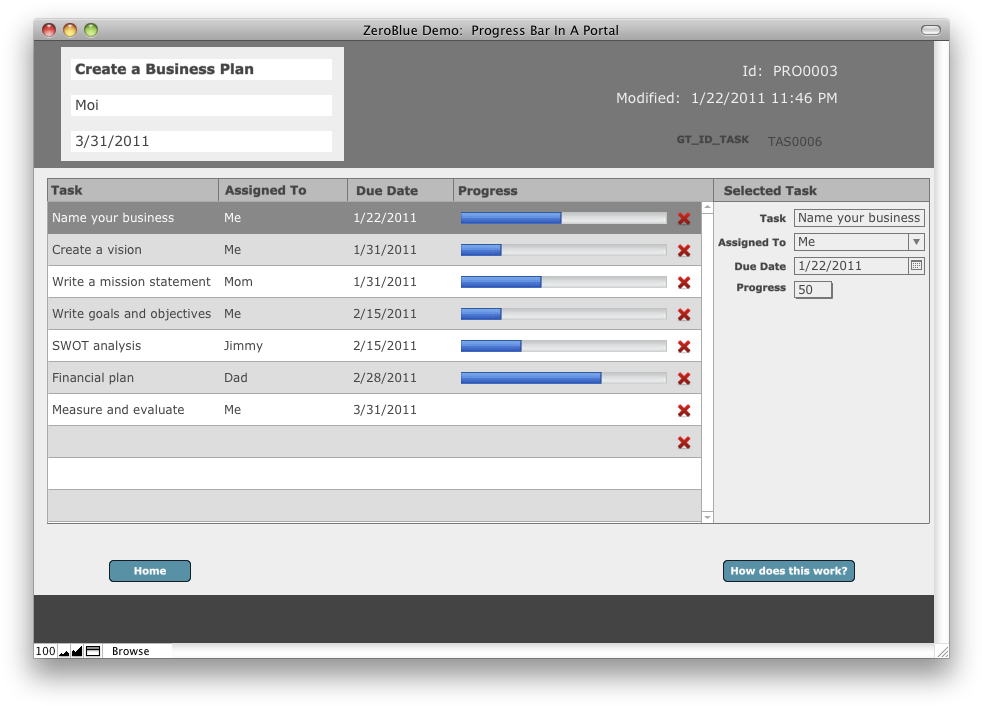This screenshot has width=982, height=706.
Task: Click the Dad assignee cell
Action: click(x=235, y=378)
